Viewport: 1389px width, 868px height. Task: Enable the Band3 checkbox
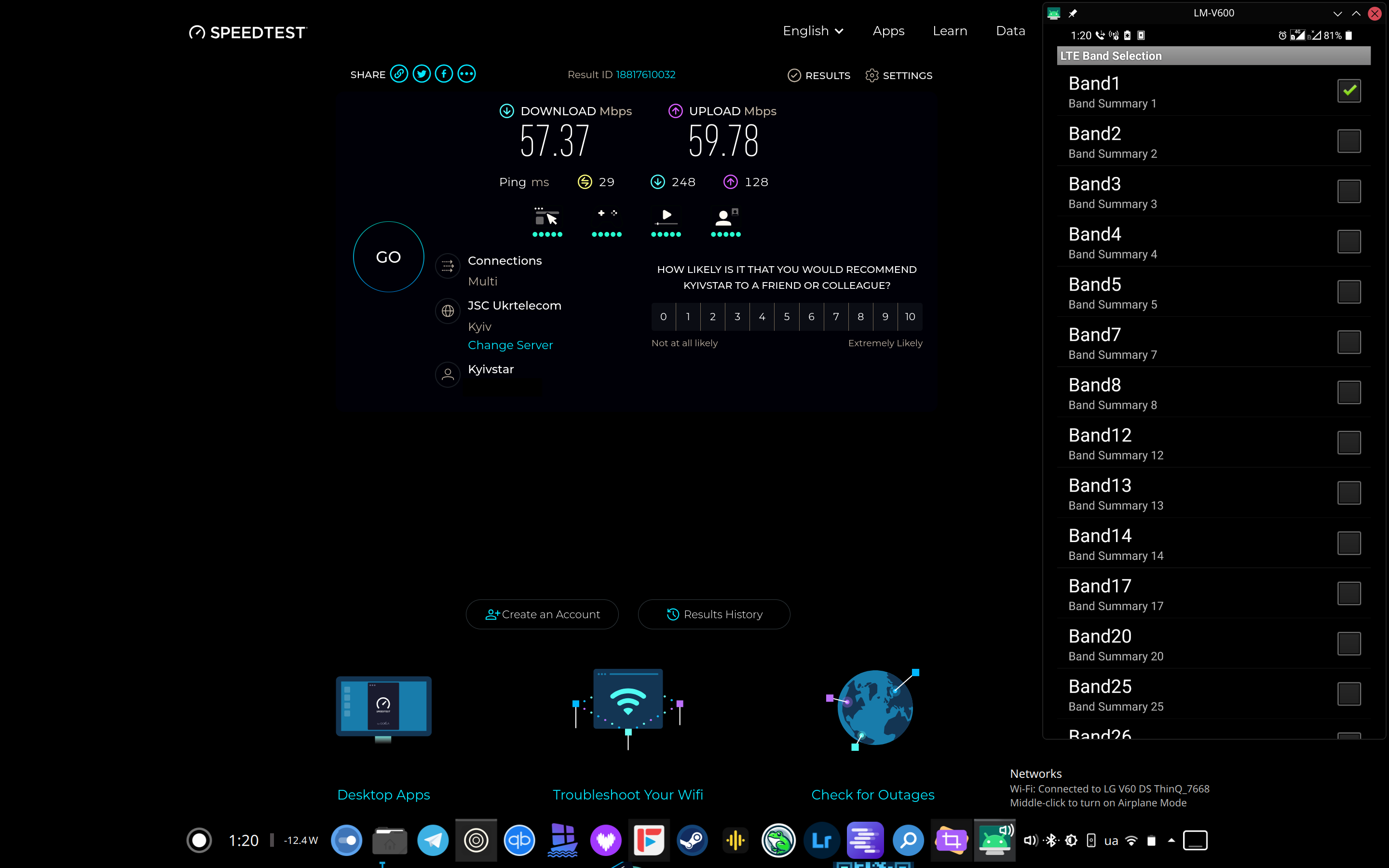pyautogui.click(x=1348, y=191)
